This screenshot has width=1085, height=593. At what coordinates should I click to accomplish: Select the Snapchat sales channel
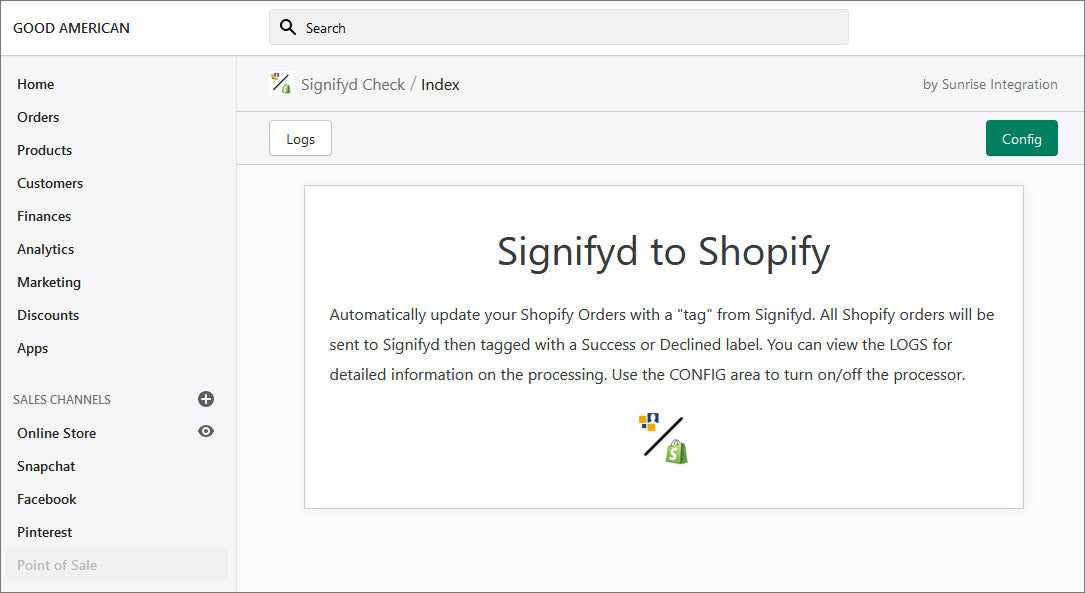coord(46,466)
